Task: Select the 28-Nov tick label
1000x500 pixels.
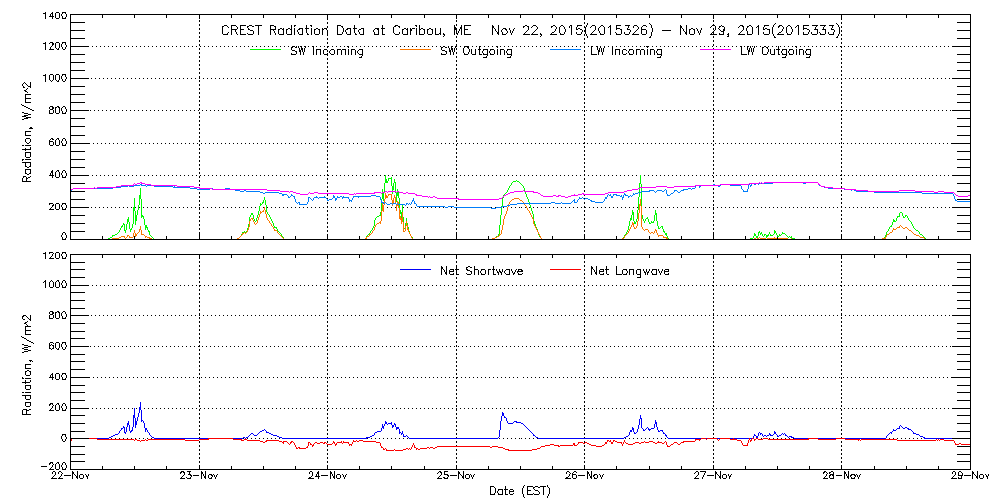Action: click(x=841, y=476)
